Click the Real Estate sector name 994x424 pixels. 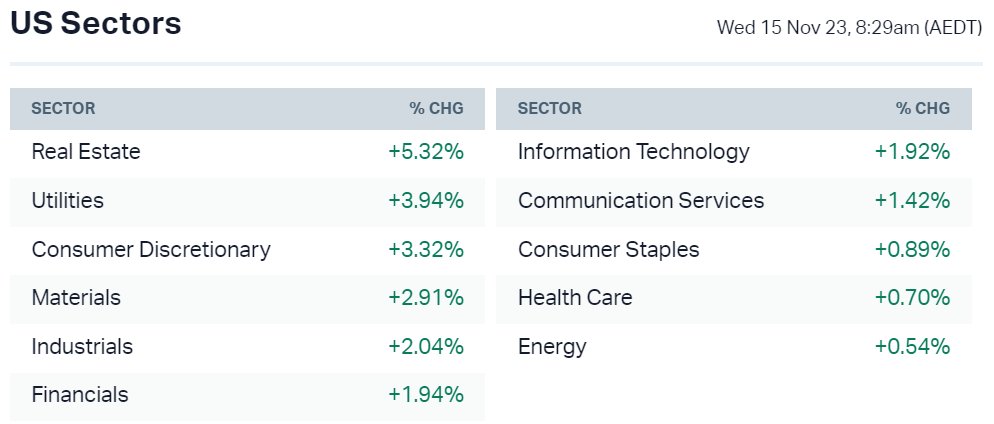pos(86,152)
